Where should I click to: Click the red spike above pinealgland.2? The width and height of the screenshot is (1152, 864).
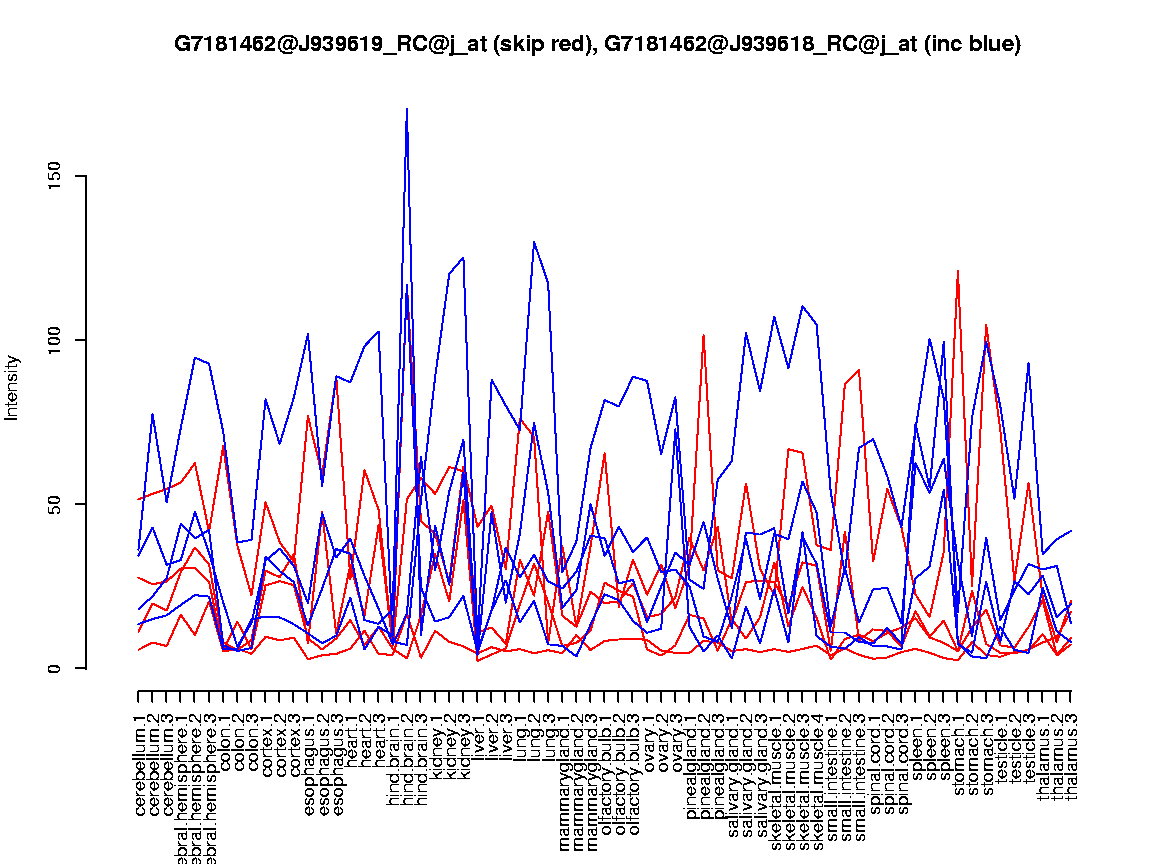704,336
